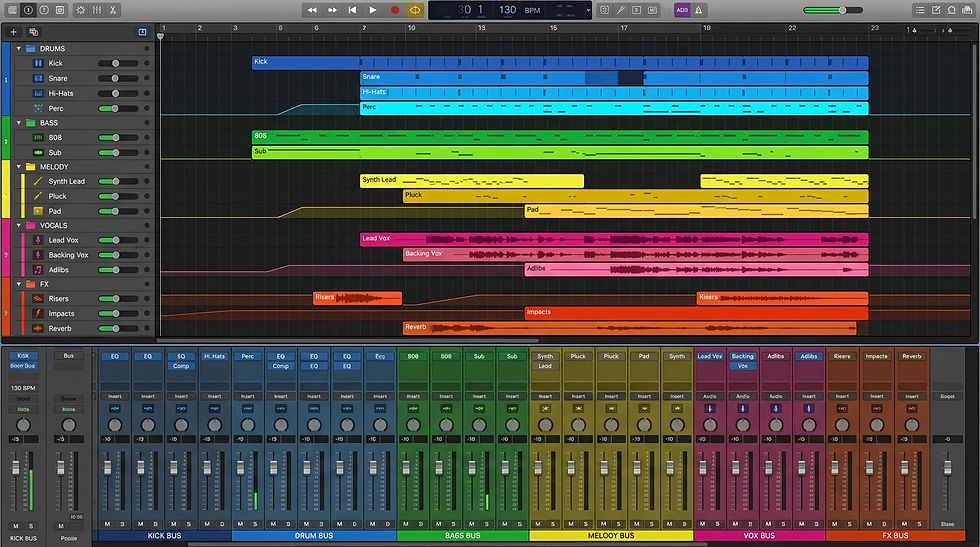Click the playhead marker at bar 1
The width and height of the screenshot is (980, 547).
(x=160, y=36)
